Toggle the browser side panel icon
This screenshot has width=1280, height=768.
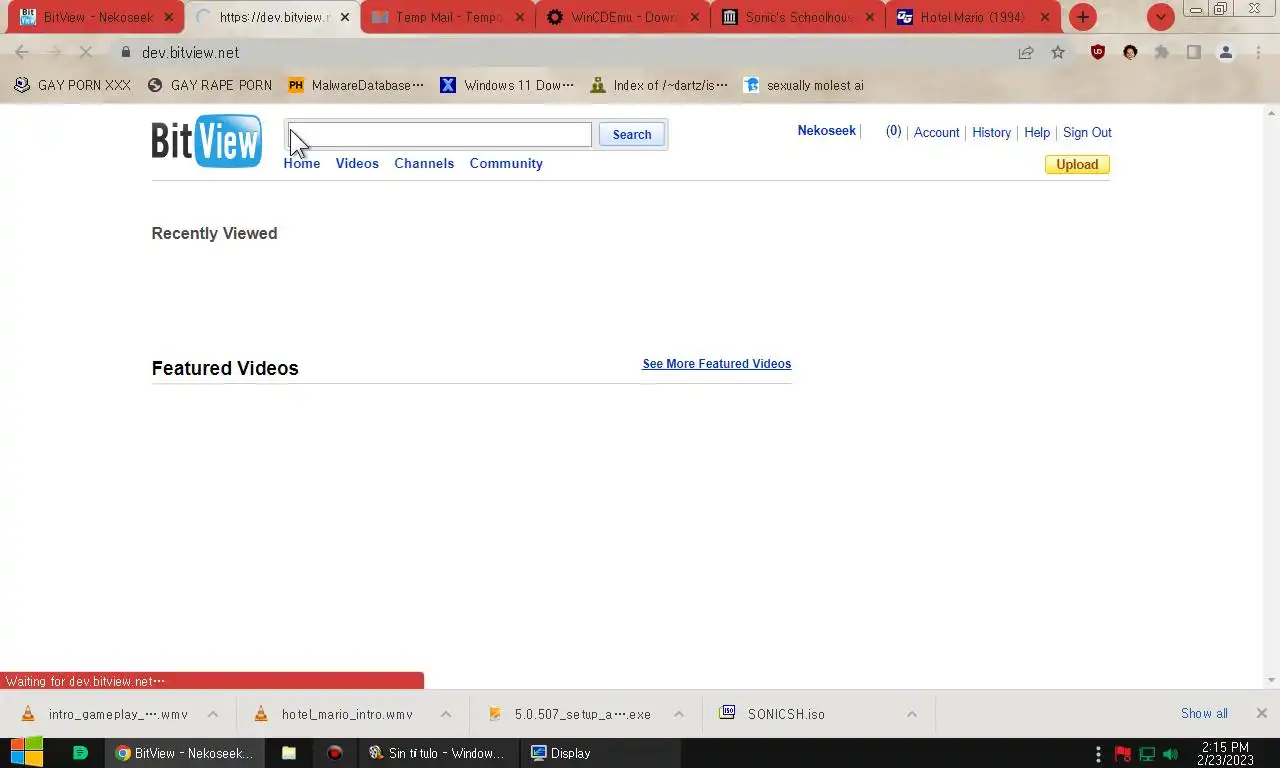tap(1194, 52)
